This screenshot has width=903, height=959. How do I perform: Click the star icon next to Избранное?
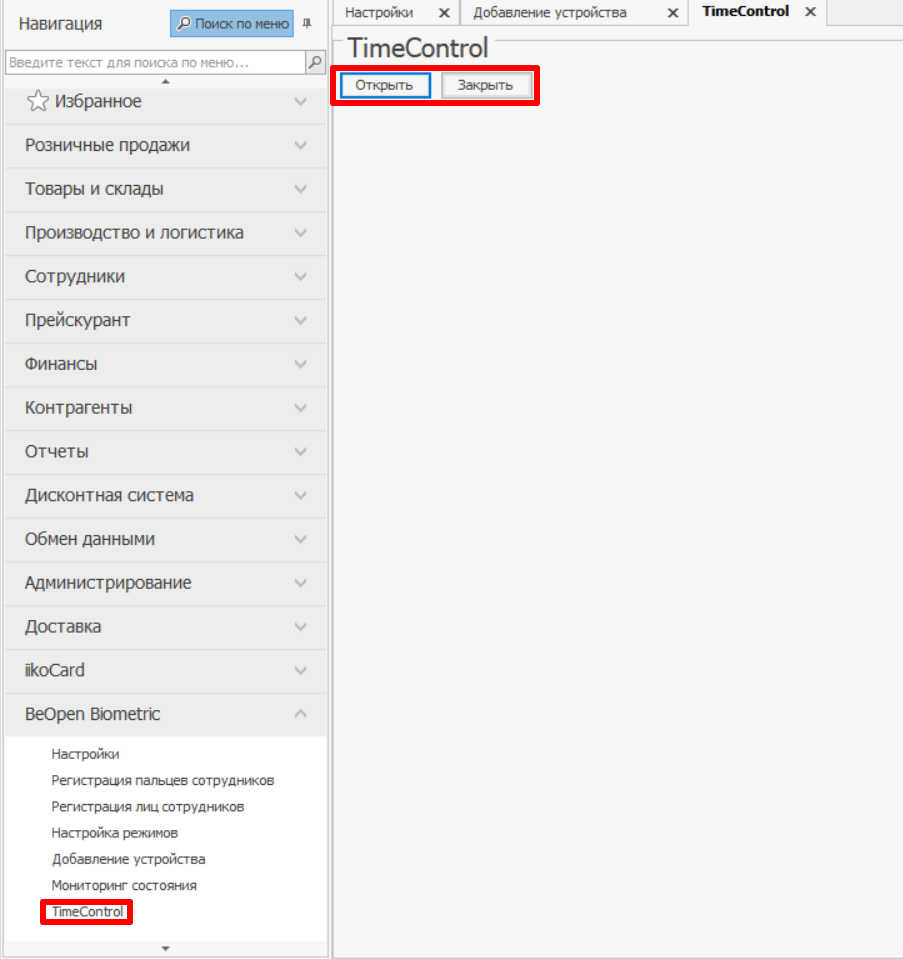pos(37,101)
